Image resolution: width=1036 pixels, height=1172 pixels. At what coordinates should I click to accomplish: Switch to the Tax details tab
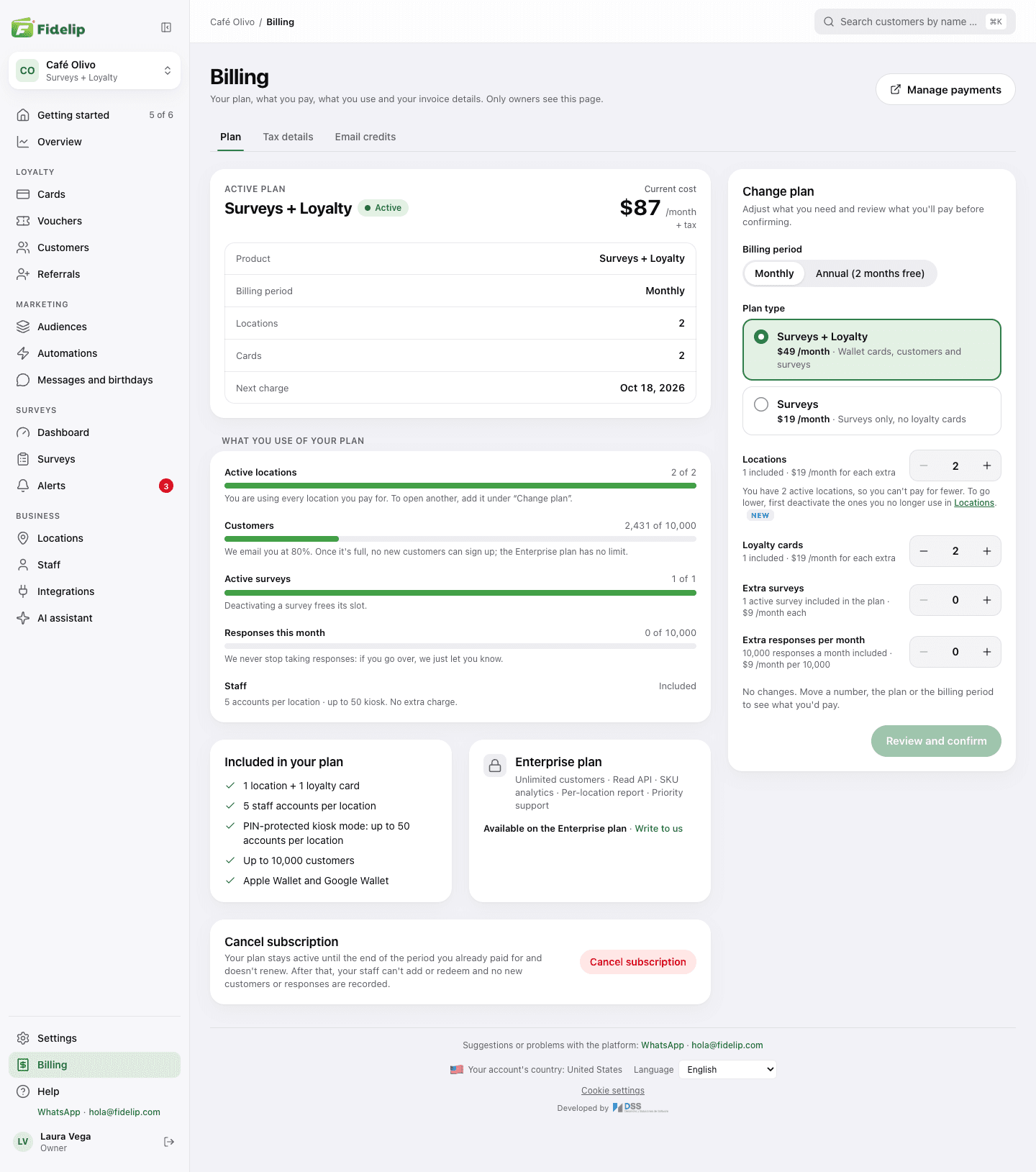288,137
